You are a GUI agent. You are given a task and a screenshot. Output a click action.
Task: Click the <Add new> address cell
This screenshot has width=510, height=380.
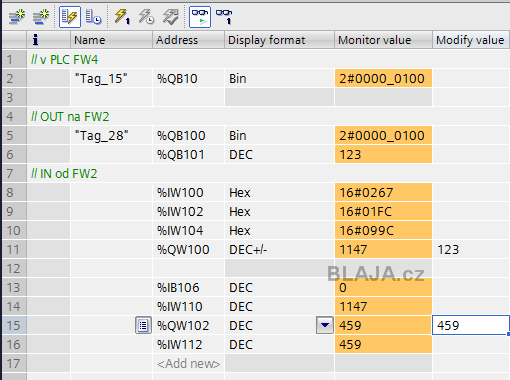[189, 364]
